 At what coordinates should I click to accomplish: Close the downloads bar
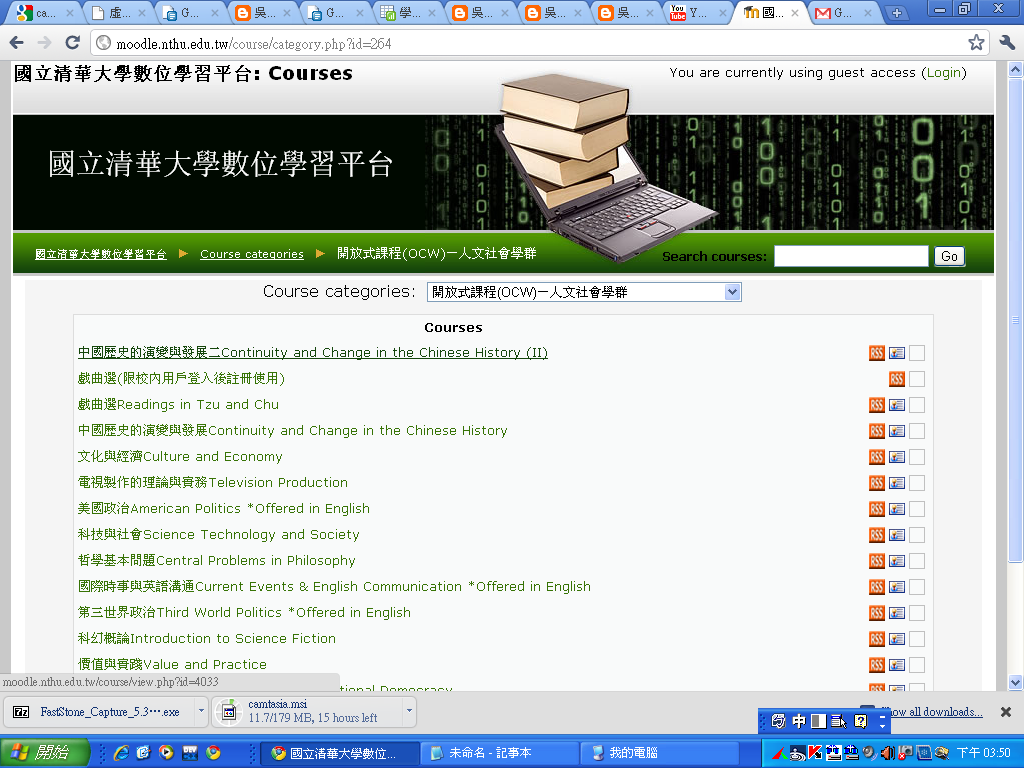(x=1006, y=712)
